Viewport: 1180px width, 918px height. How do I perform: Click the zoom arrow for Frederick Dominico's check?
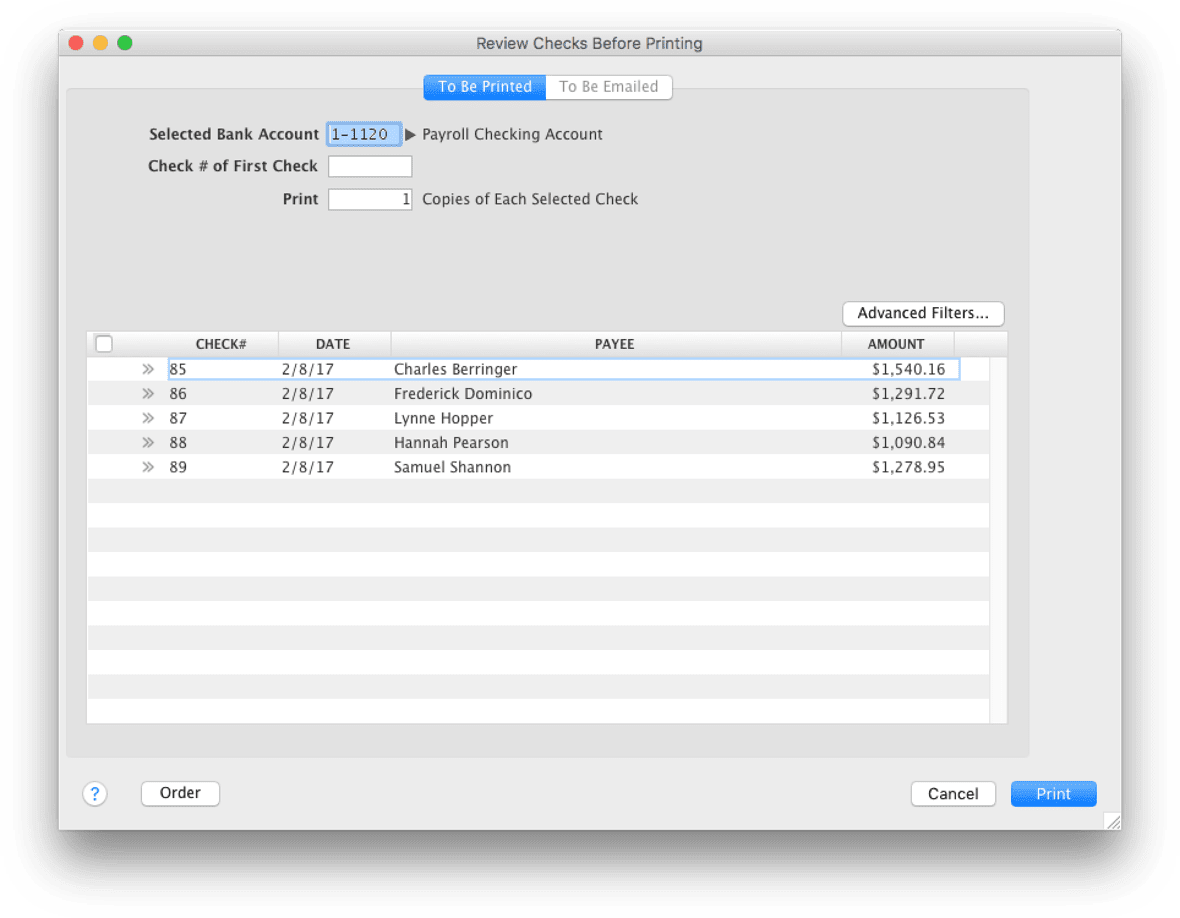coord(148,393)
